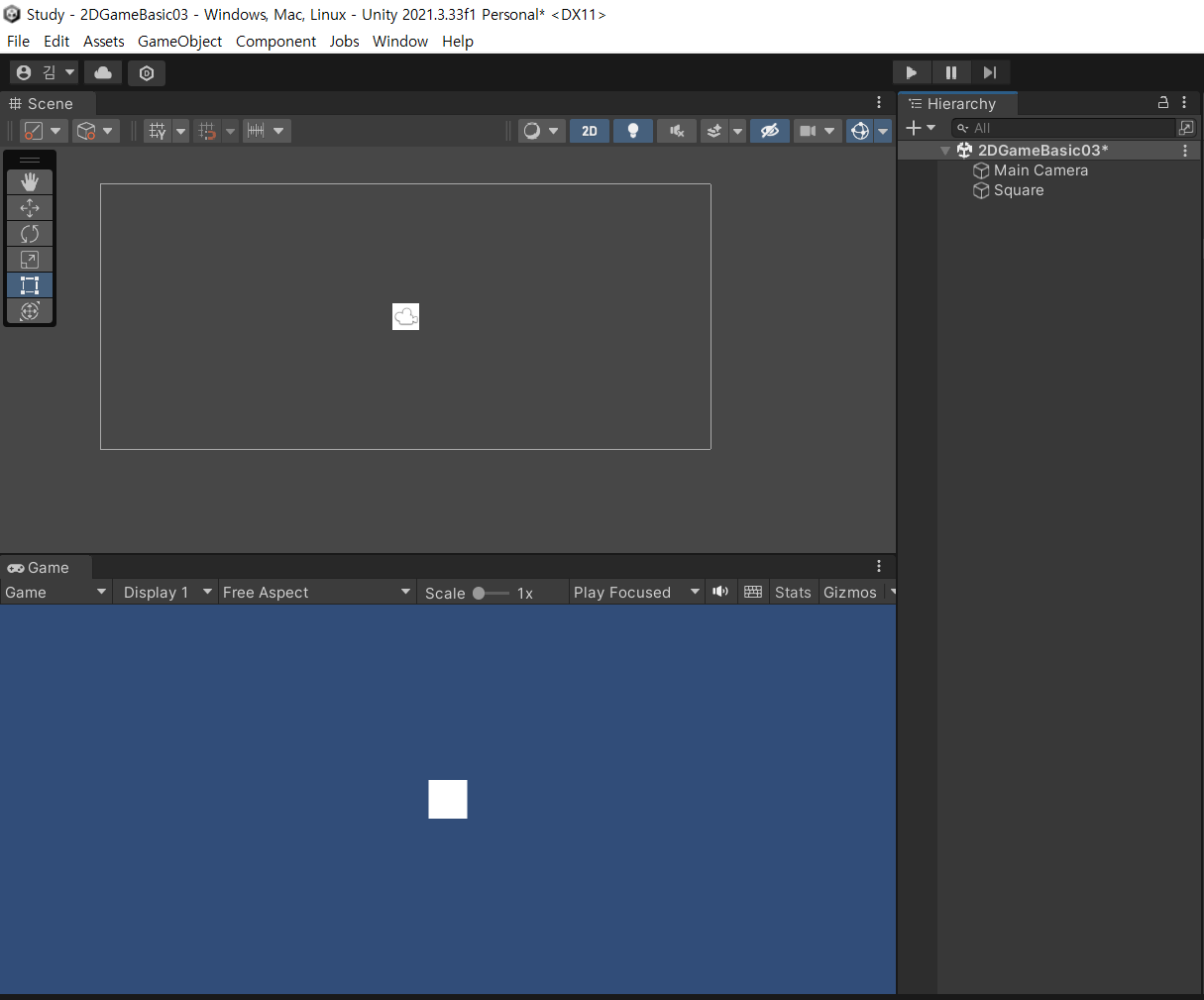1204x1000 pixels.
Task: Click the scene draw mode sphere icon
Action: pyautogui.click(x=532, y=131)
